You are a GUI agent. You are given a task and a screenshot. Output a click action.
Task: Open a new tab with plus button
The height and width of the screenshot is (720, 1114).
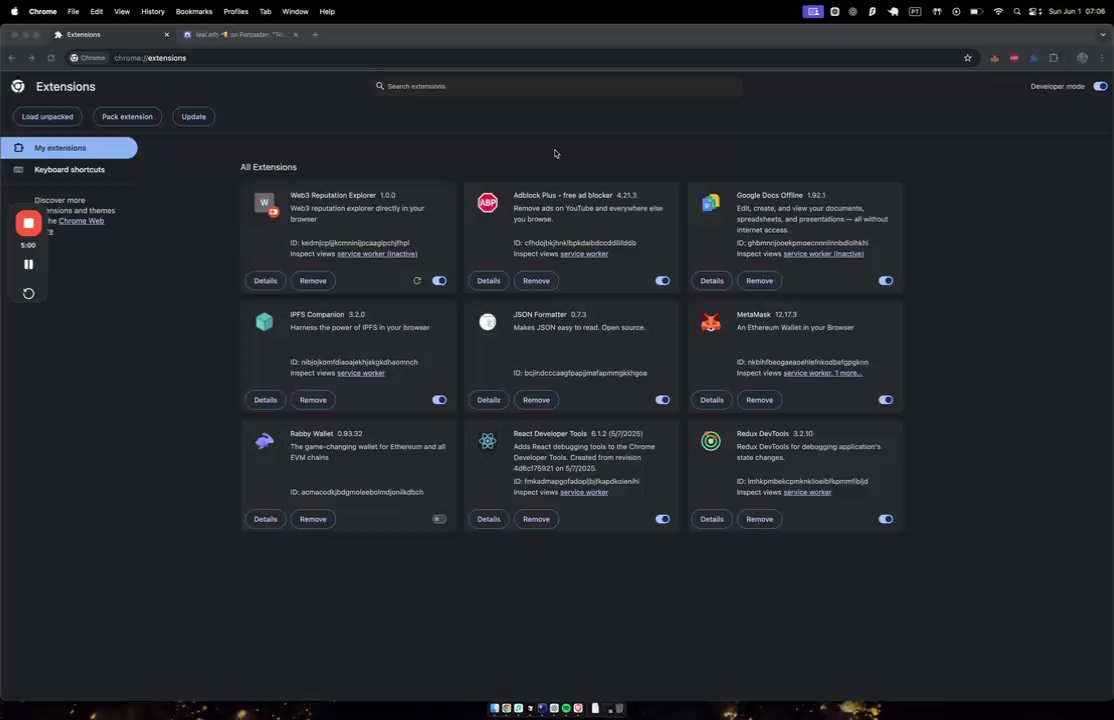(x=315, y=35)
